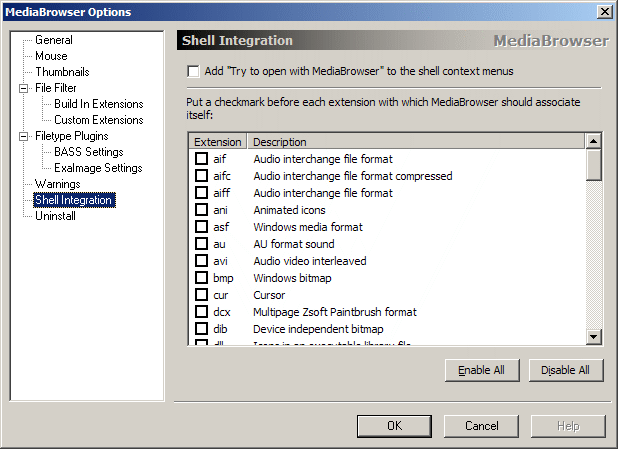Click the Disable All button

[x=566, y=370]
